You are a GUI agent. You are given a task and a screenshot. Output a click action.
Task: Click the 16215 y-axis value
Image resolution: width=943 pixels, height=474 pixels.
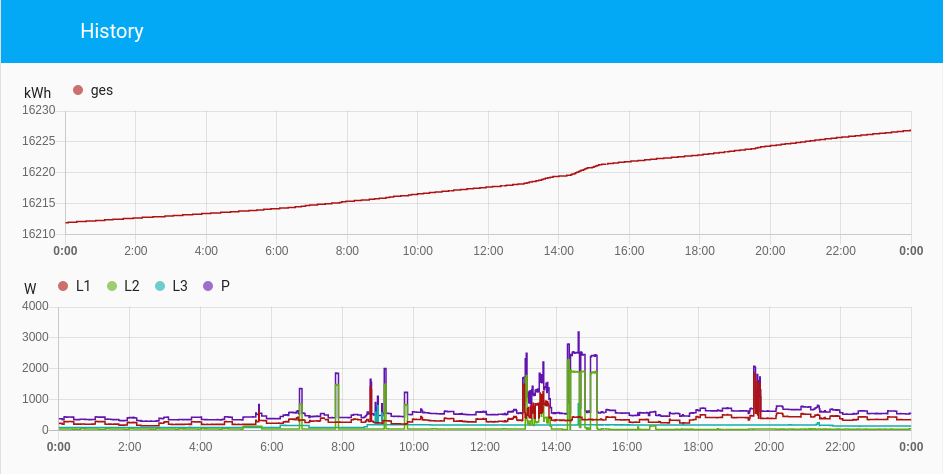pyautogui.click(x=38, y=203)
